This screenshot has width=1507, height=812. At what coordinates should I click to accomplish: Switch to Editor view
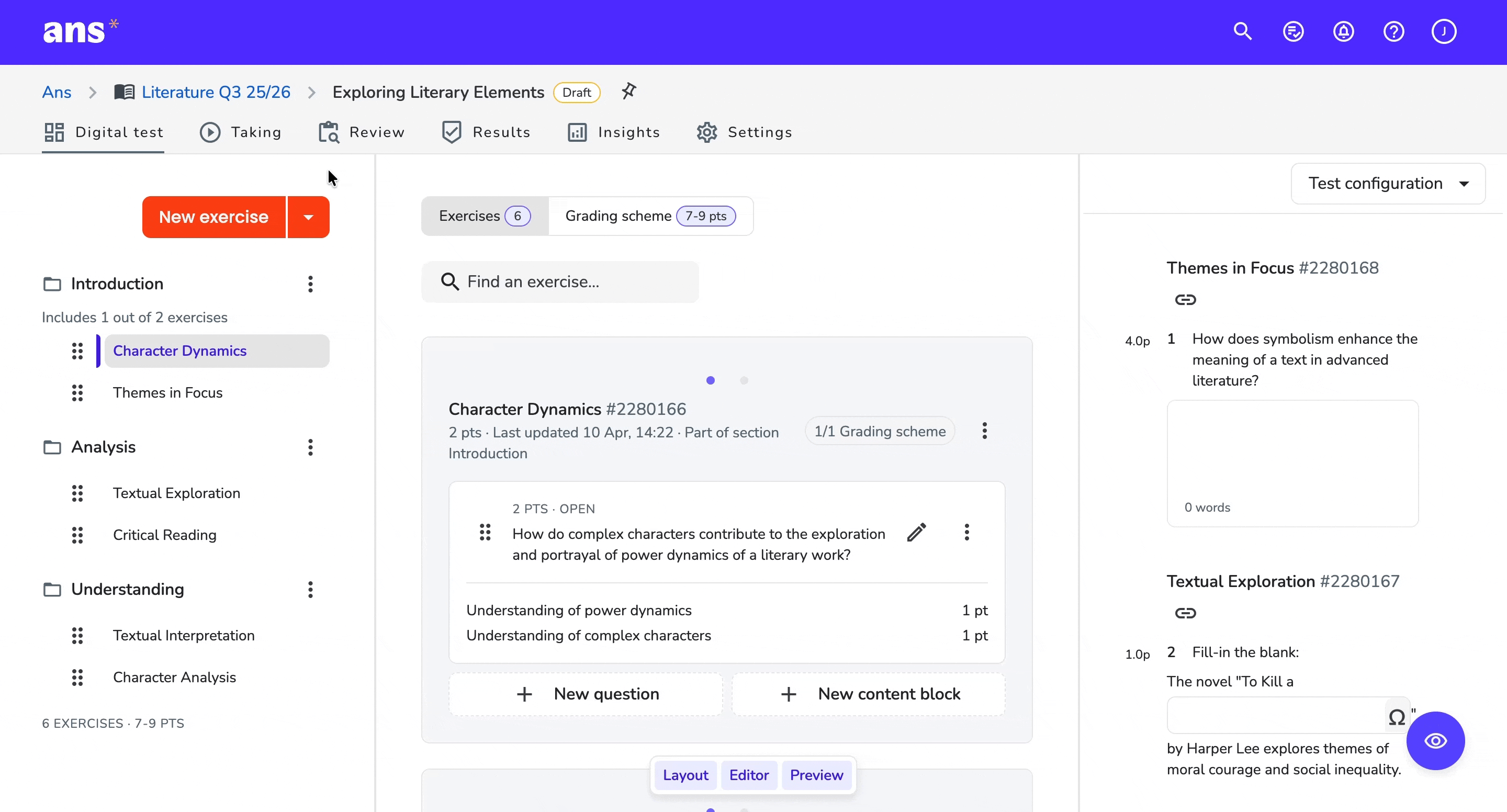(749, 775)
